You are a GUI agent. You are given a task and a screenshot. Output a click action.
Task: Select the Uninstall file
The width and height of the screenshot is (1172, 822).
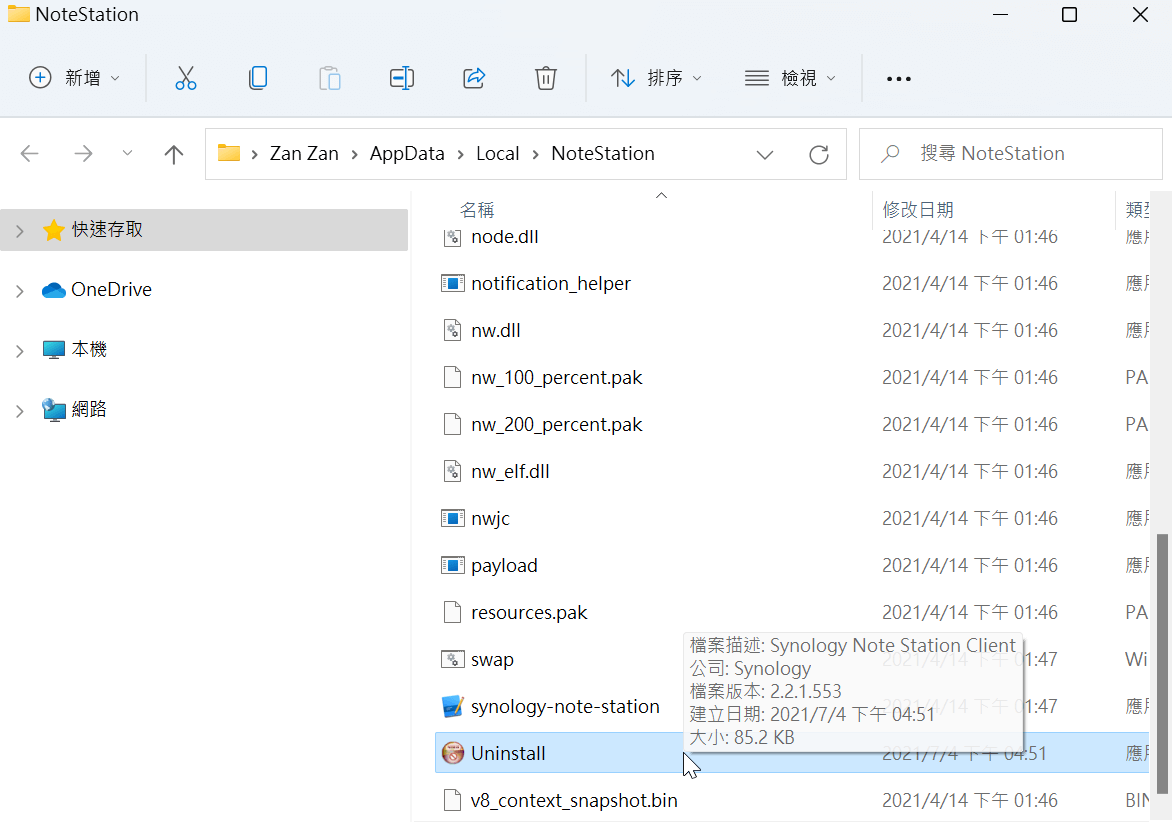[508, 753]
